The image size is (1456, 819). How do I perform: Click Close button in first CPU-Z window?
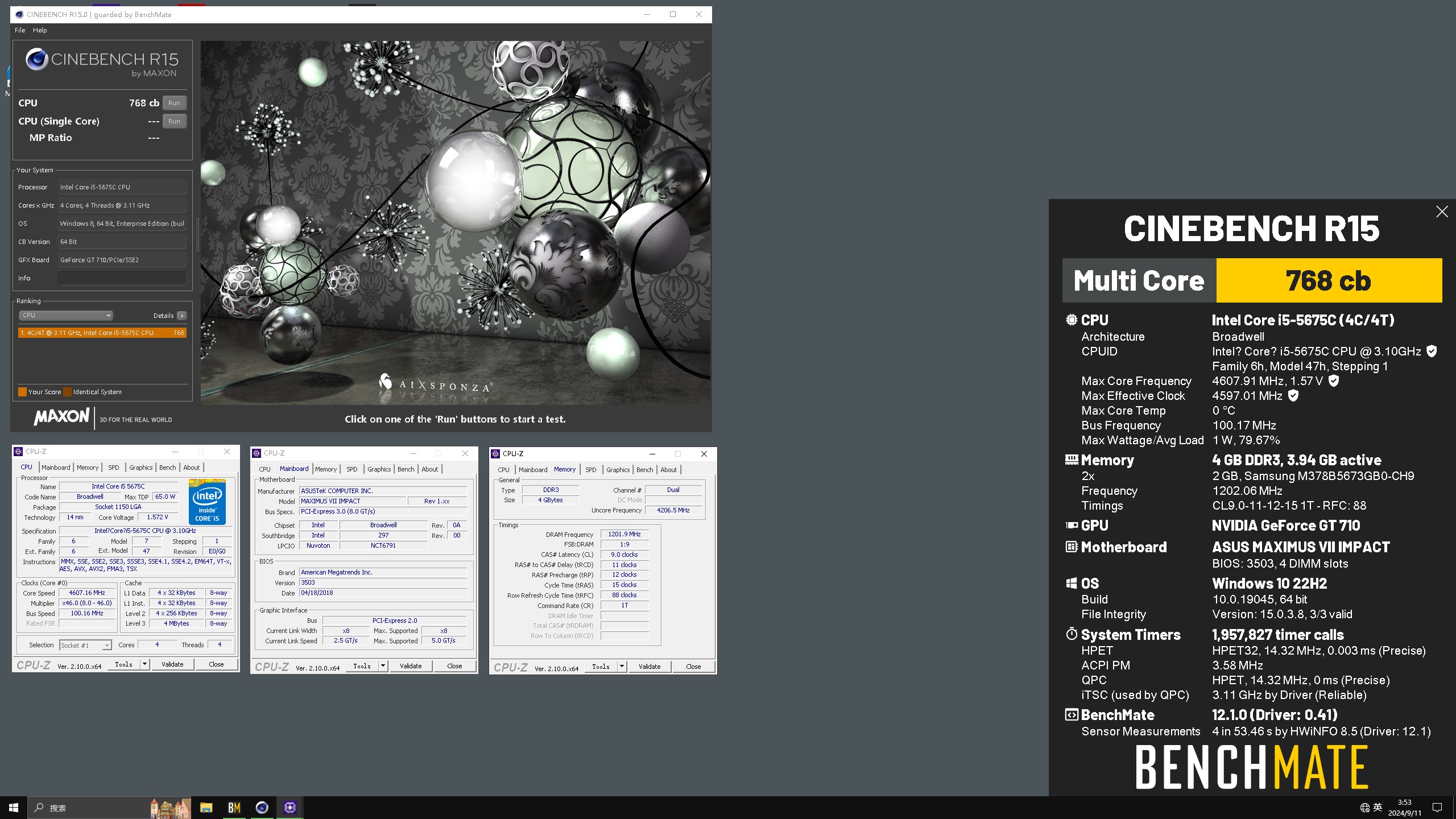[216, 664]
